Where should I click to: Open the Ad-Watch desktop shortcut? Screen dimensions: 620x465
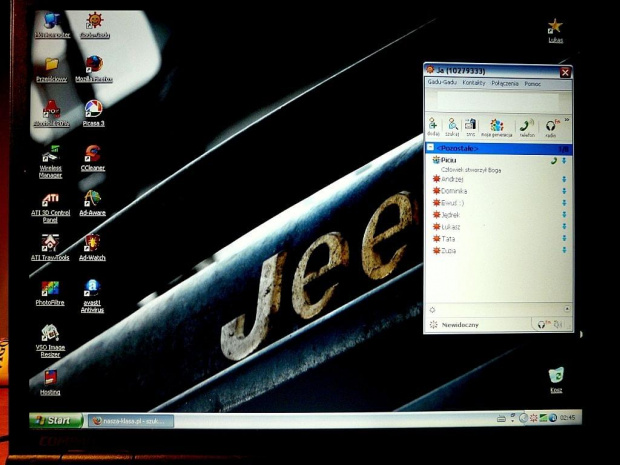click(x=92, y=248)
